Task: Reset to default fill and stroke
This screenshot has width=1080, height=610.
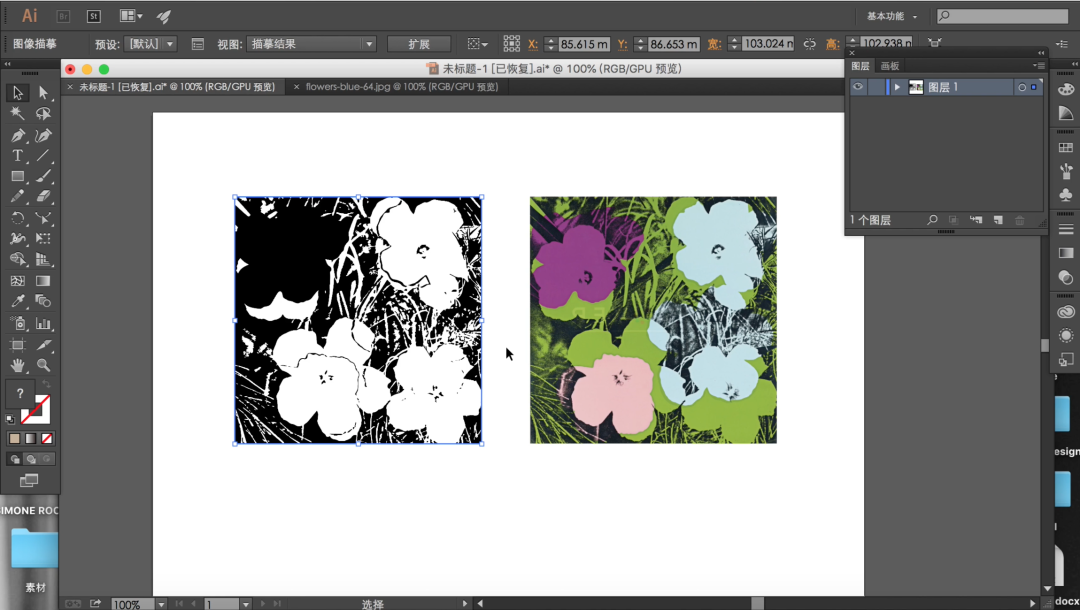Action: tap(10, 419)
